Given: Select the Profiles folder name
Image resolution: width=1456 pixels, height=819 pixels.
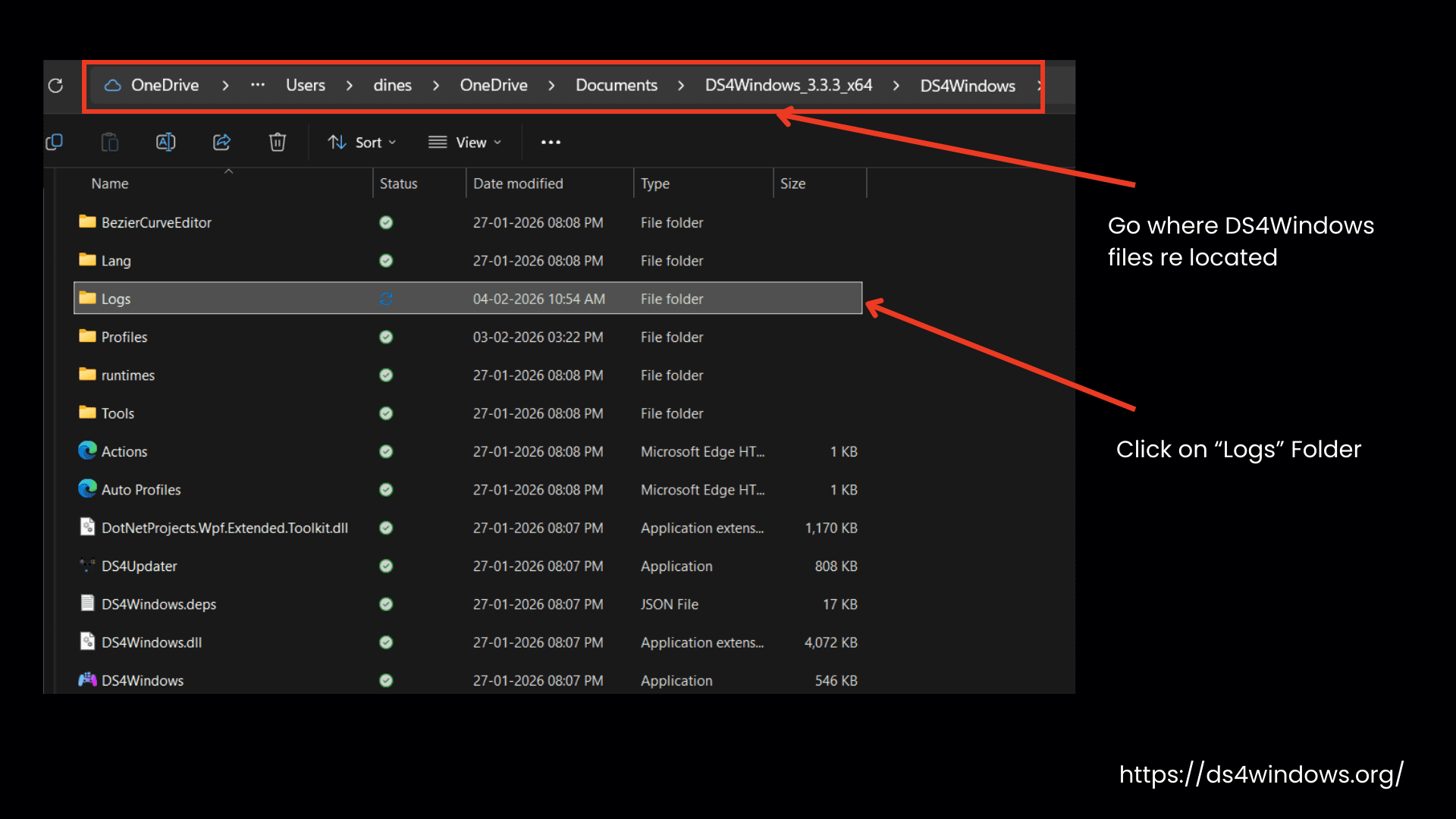Looking at the screenshot, I should 124,337.
